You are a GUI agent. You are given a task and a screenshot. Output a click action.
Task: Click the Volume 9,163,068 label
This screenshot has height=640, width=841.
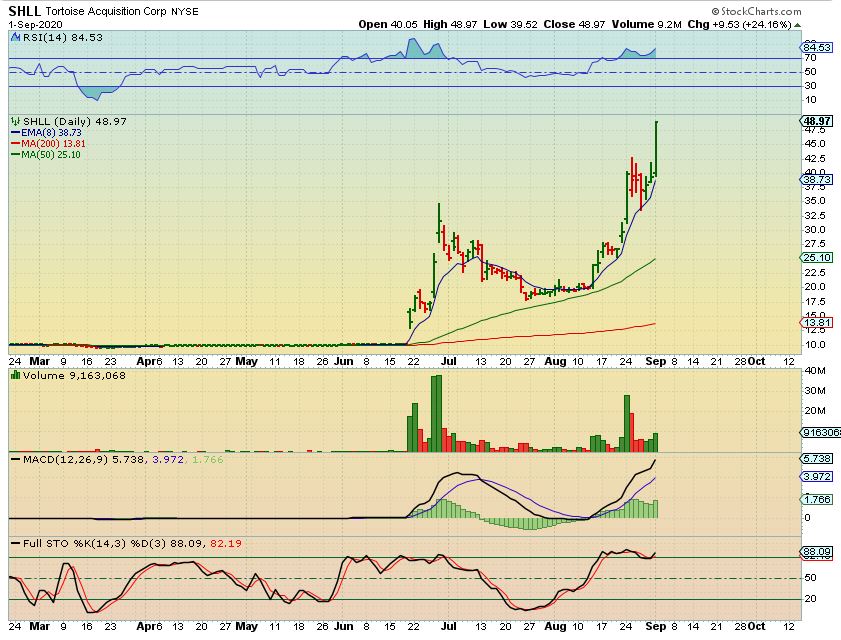(x=74, y=376)
